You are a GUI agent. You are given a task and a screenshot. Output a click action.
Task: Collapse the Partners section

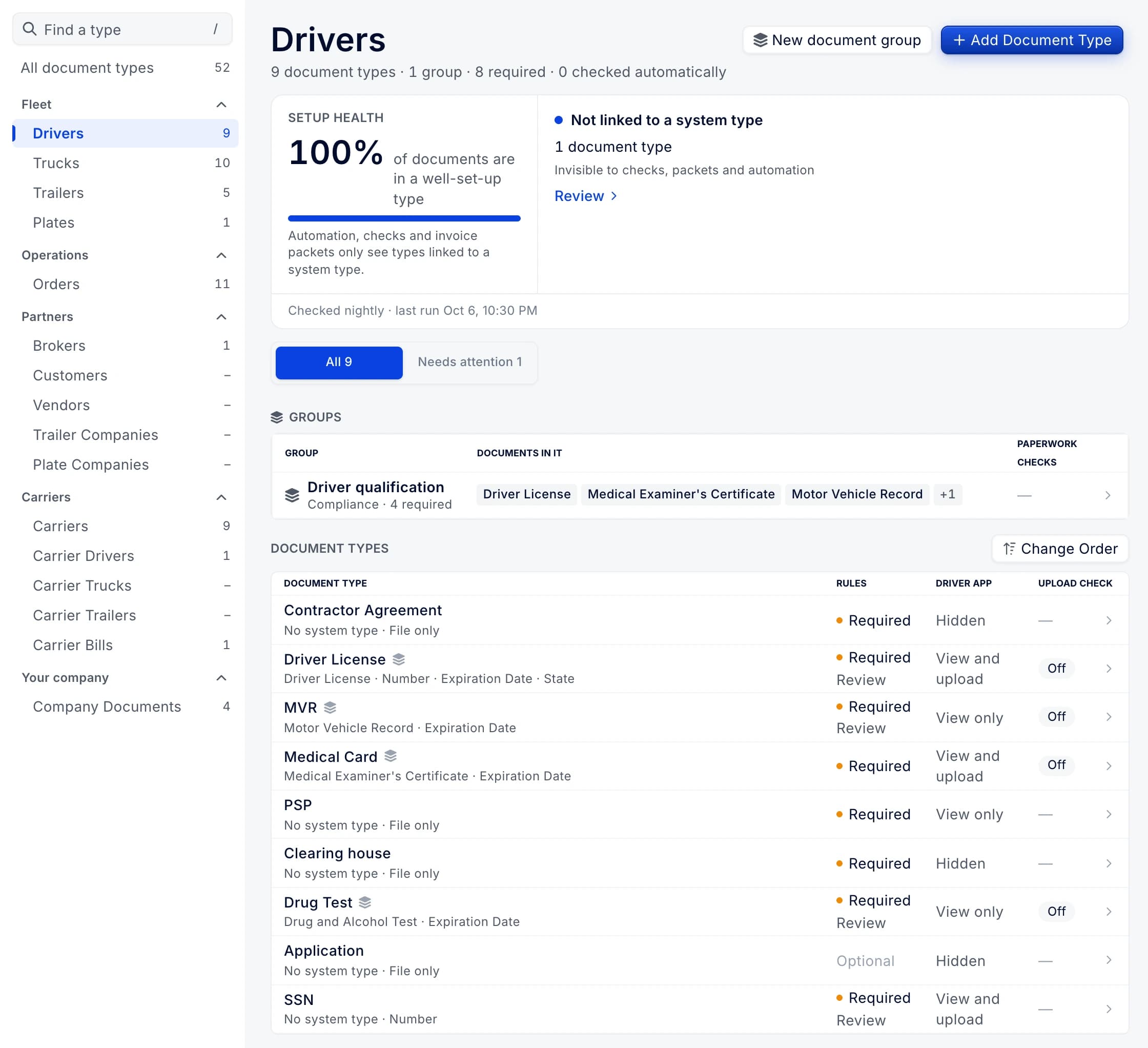tap(221, 317)
